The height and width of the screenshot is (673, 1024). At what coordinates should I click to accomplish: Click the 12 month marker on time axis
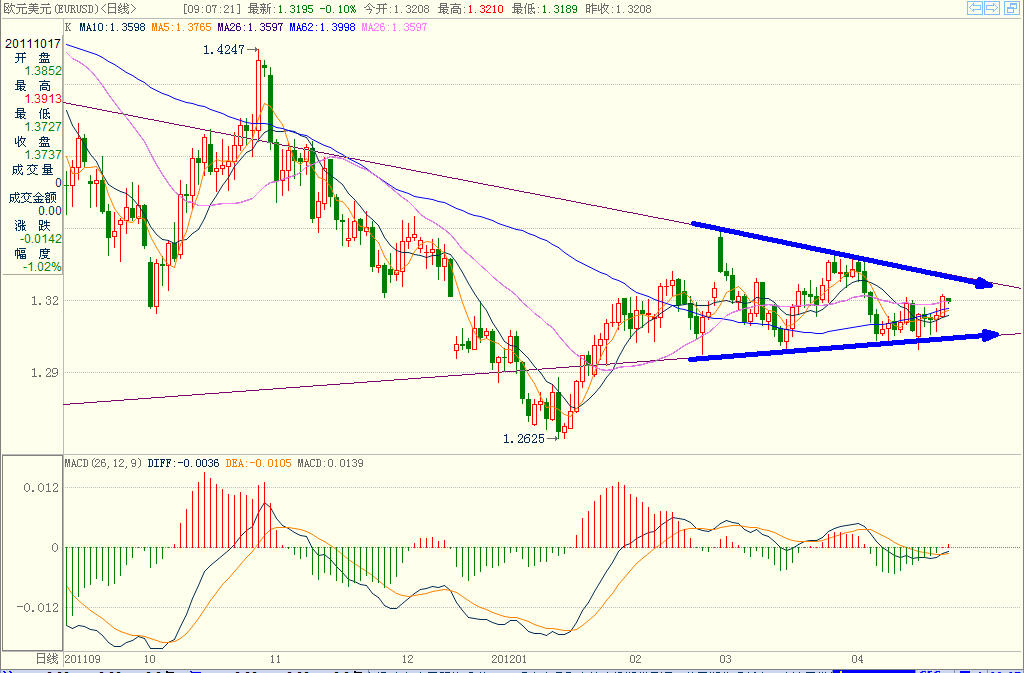[408, 659]
